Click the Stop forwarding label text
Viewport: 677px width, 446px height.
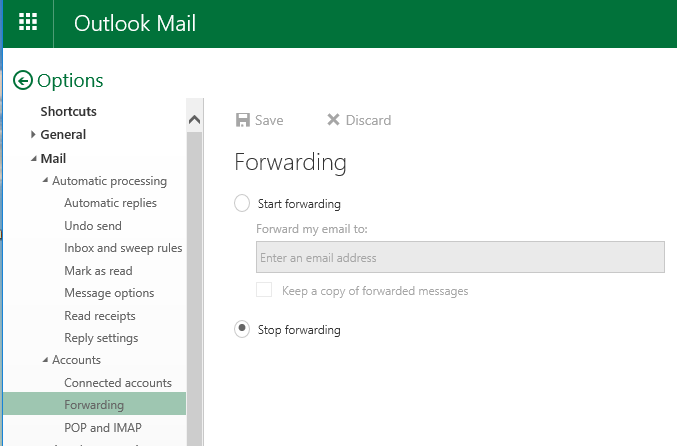pyautogui.click(x=299, y=329)
